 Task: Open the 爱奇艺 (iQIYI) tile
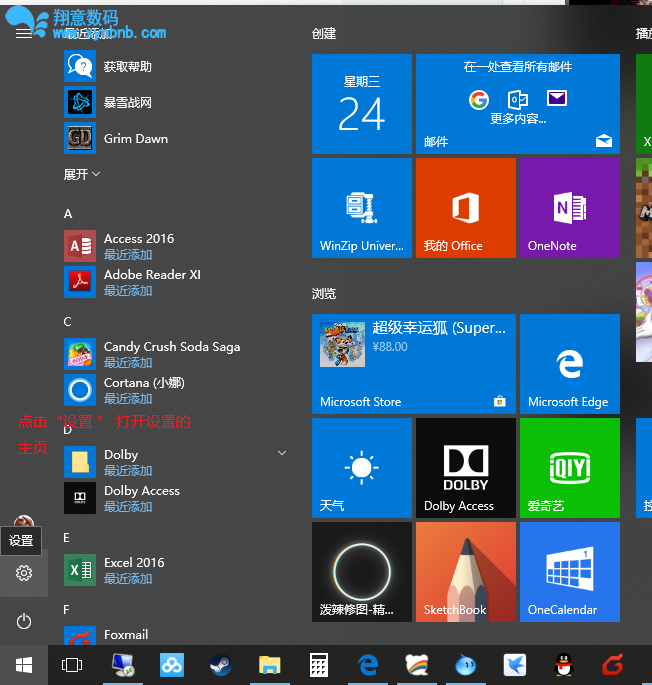570,468
